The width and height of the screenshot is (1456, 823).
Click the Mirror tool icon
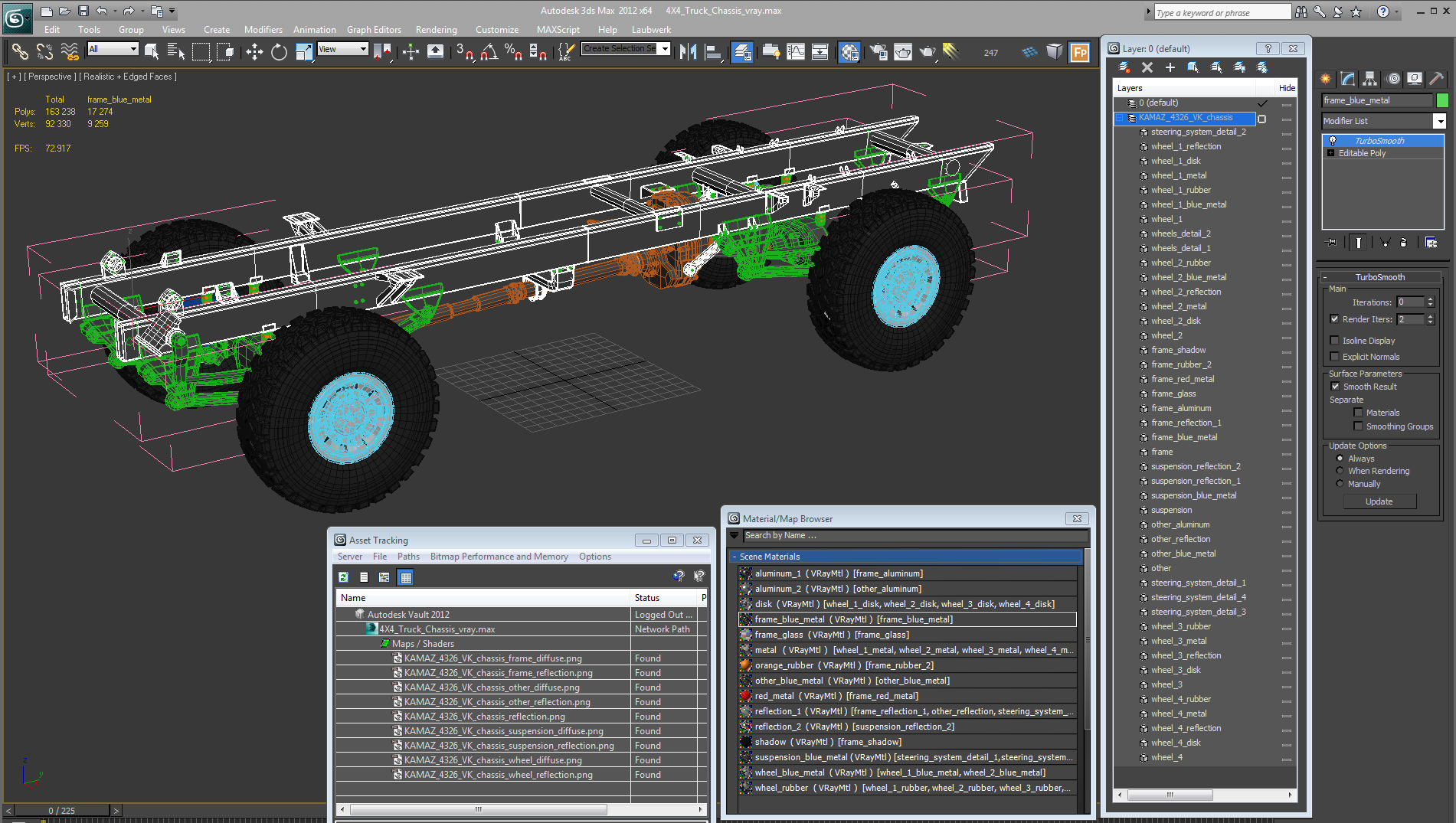[688, 51]
